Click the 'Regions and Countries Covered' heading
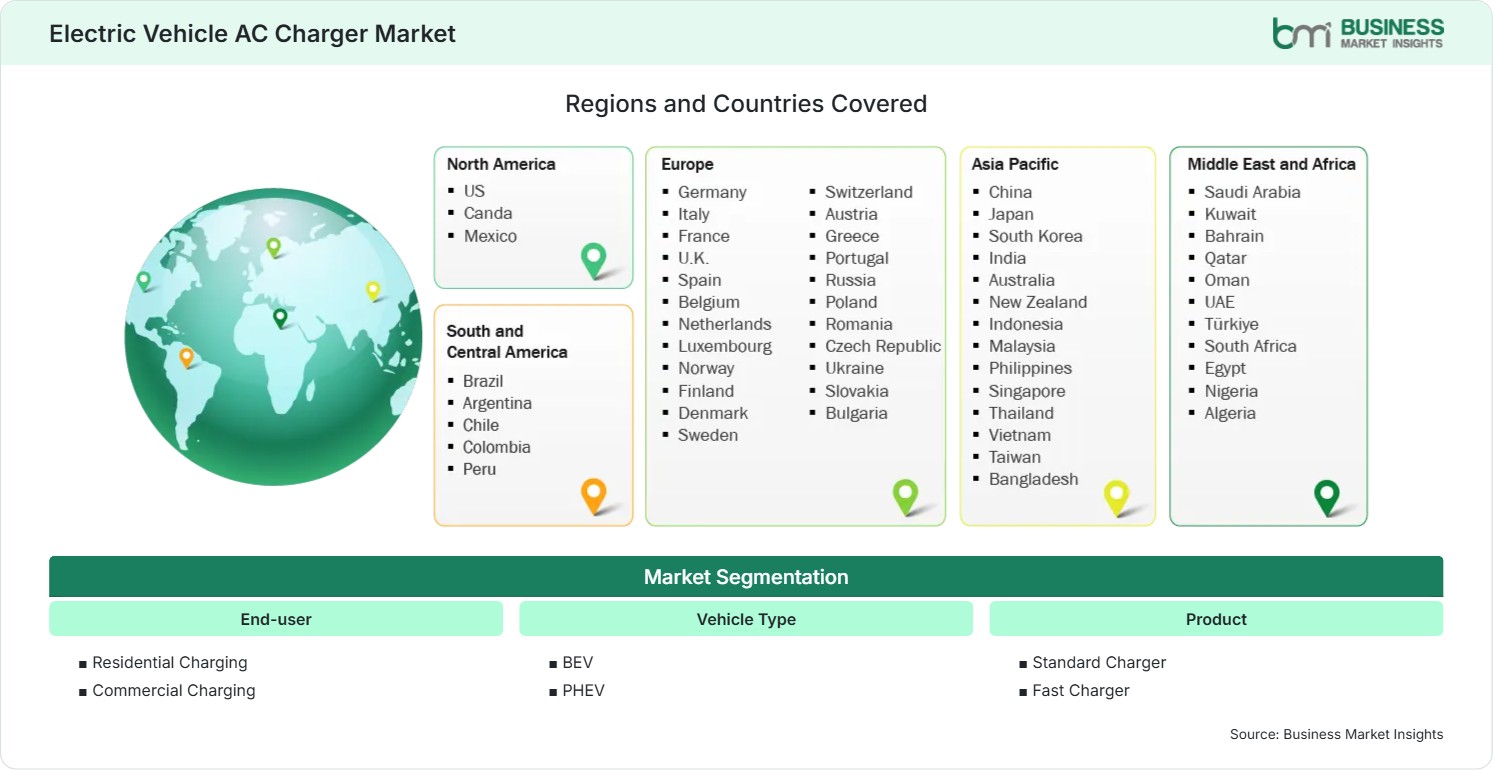The image size is (1493, 770). point(746,104)
